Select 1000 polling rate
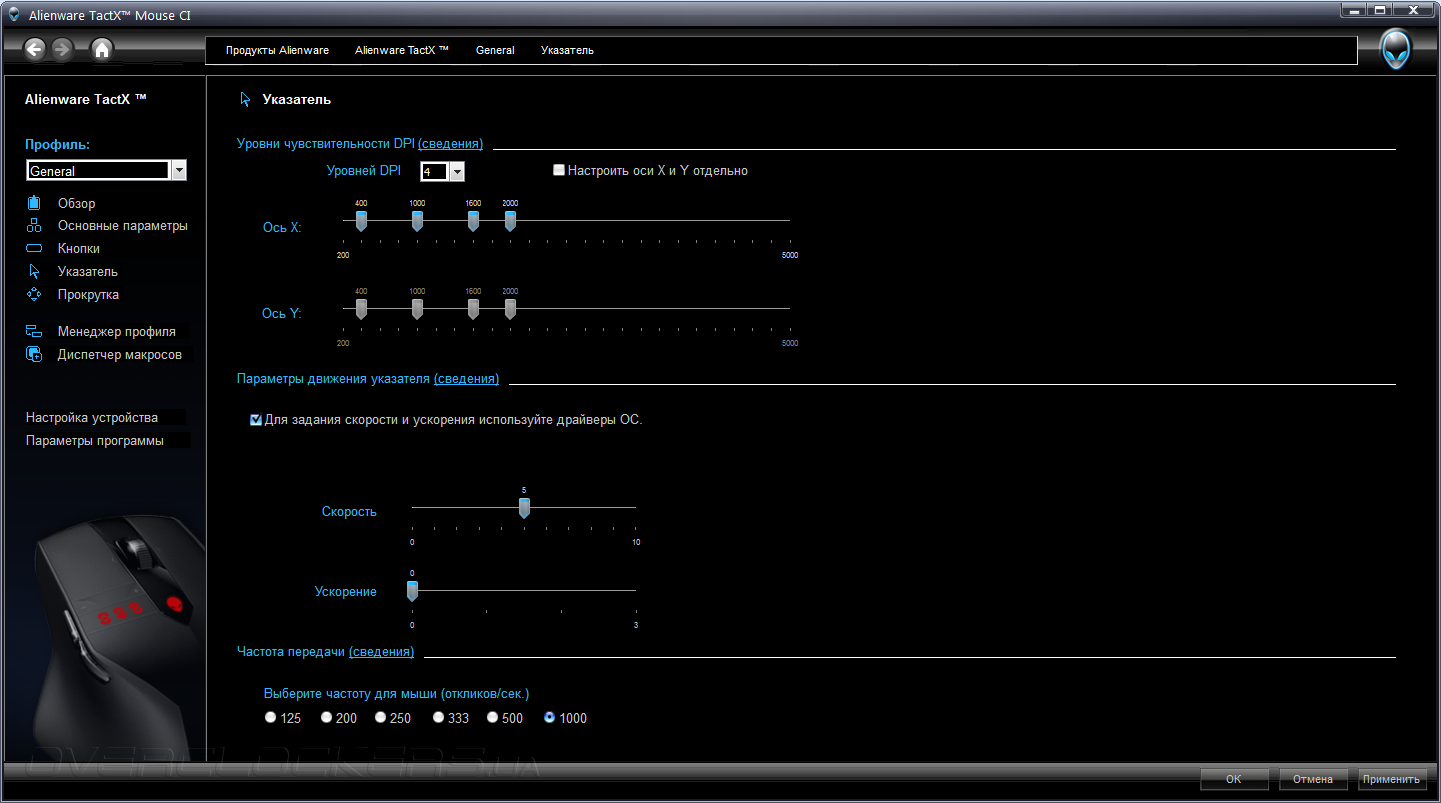 tap(549, 717)
